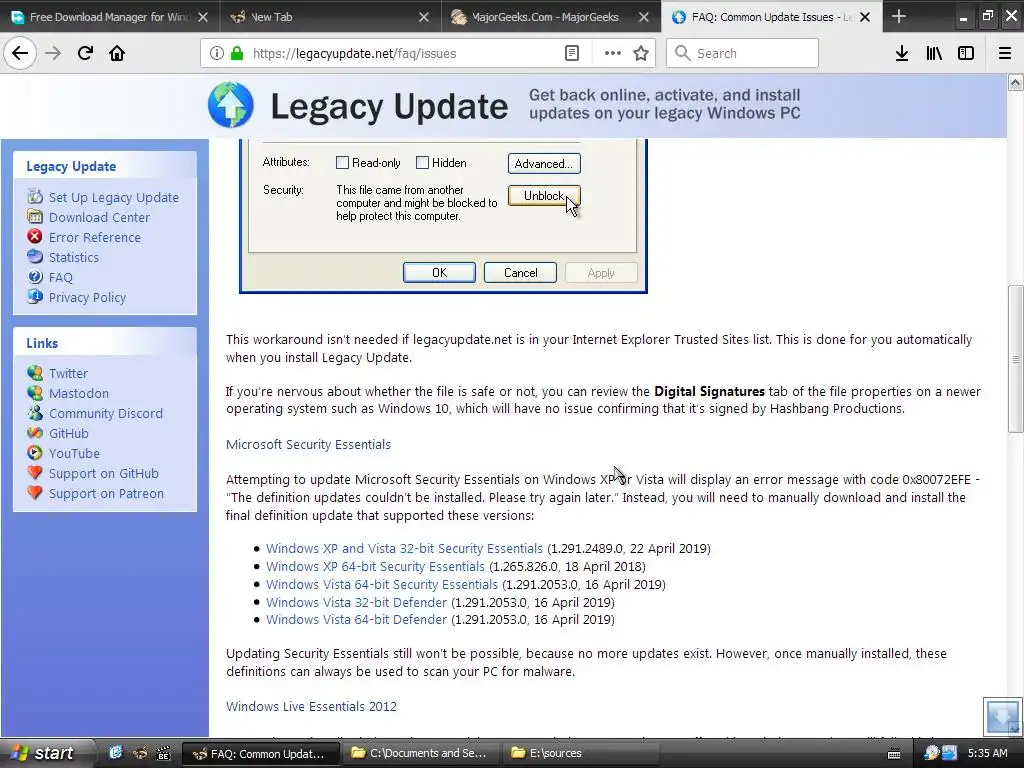The width and height of the screenshot is (1024, 768).
Task: Go back to the previous page
Action: click(20, 53)
